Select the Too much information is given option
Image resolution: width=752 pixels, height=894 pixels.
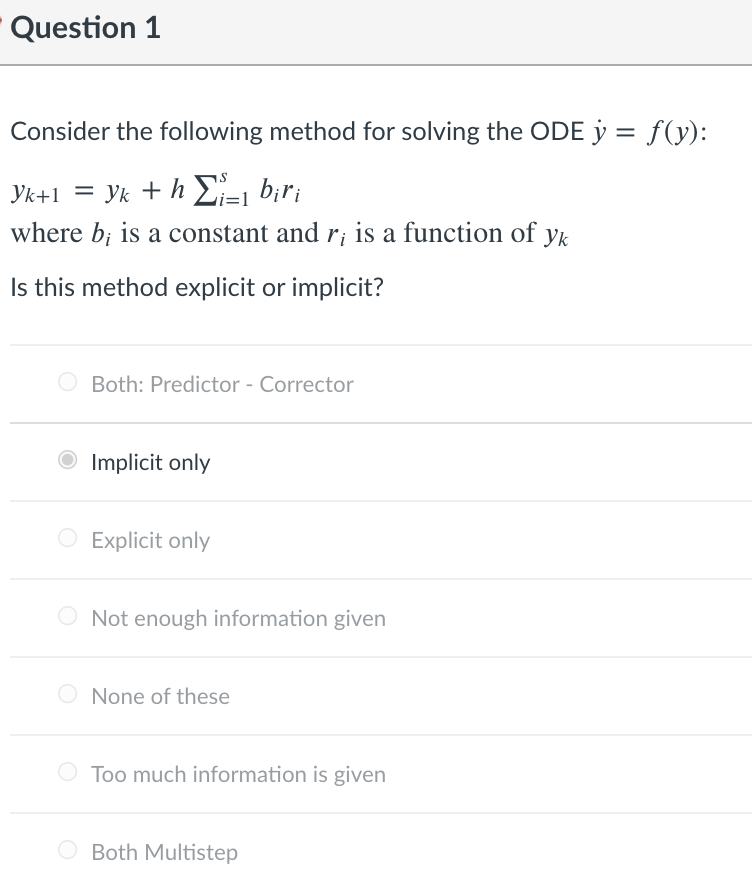67,774
